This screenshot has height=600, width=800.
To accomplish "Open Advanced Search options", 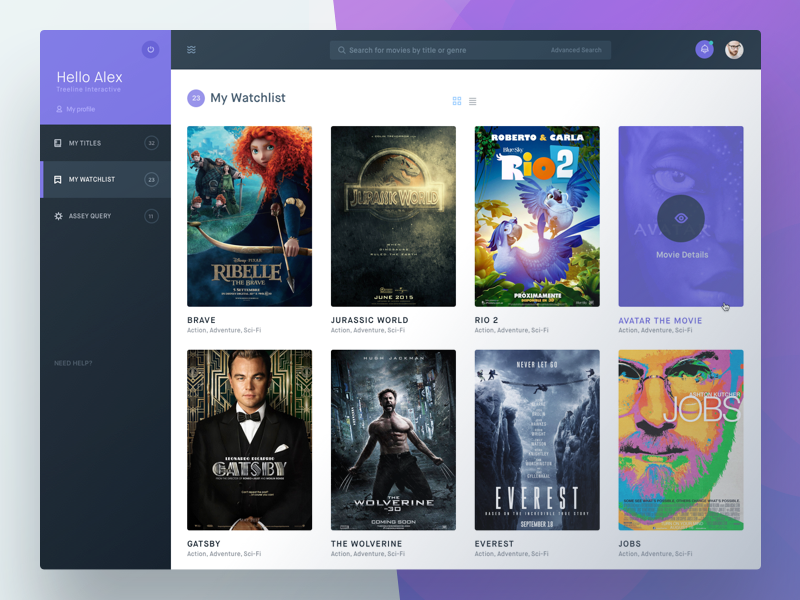I will [577, 49].
